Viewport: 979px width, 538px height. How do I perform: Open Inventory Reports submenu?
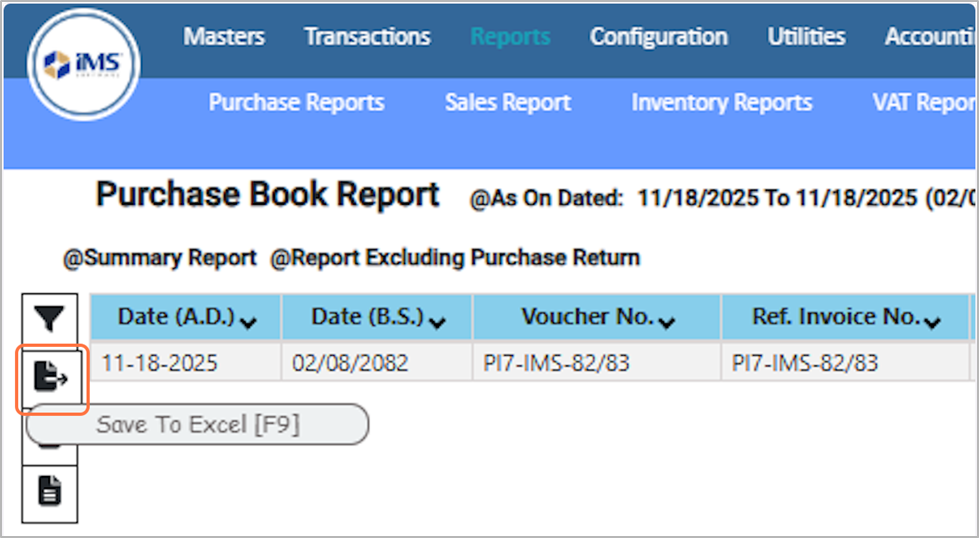721,103
